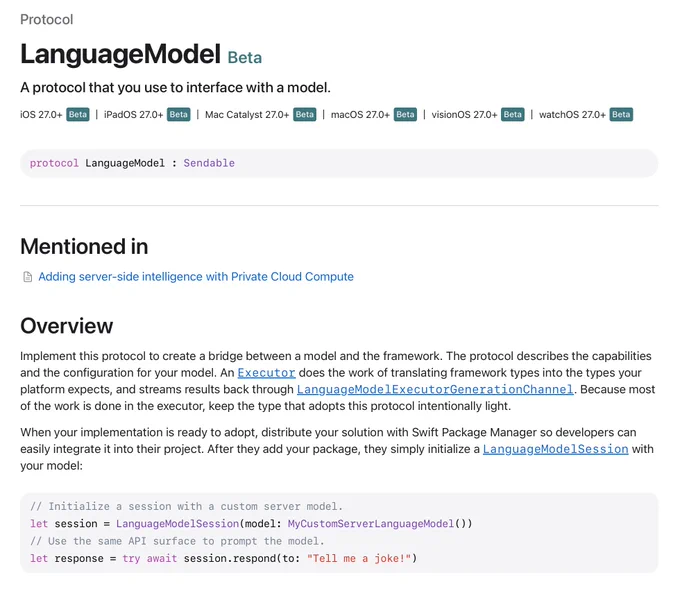Click the Beta badge next to macOS 27.0+
Viewport: 680px width, 591px height.
[x=405, y=114]
